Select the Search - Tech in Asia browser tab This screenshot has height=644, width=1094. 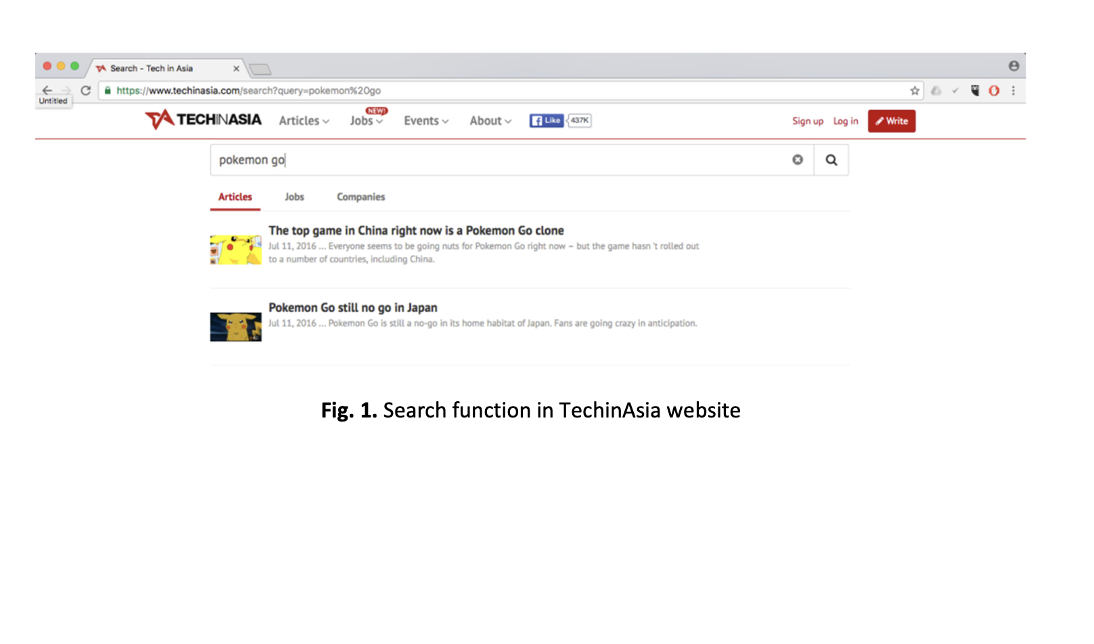point(167,68)
